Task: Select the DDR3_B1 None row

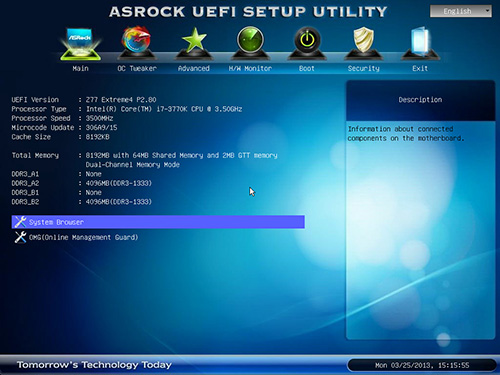Action: tap(57, 193)
